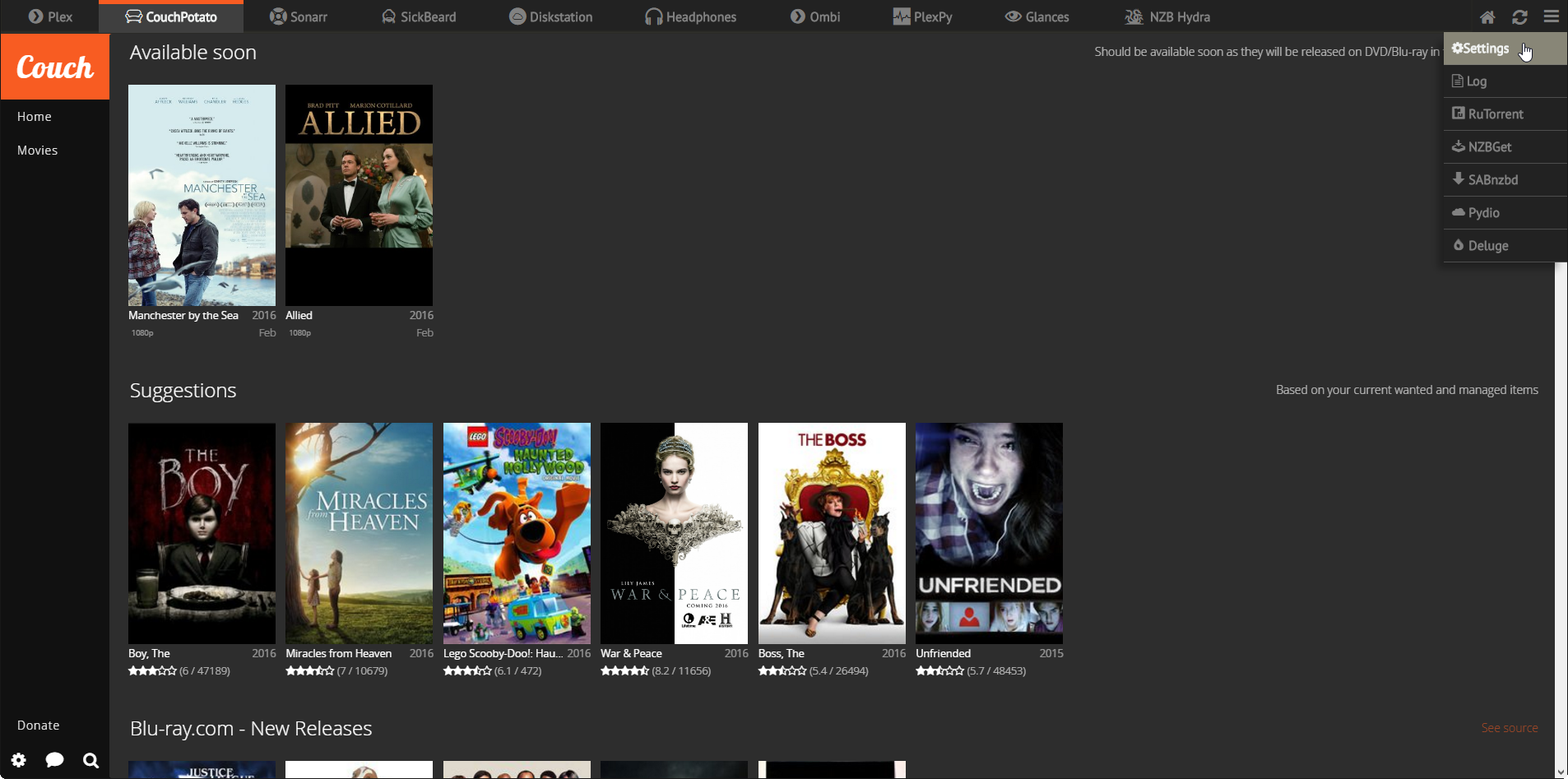The height and width of the screenshot is (779, 1568).
Task: Click the speech bubble notifications icon
Action: (55, 760)
